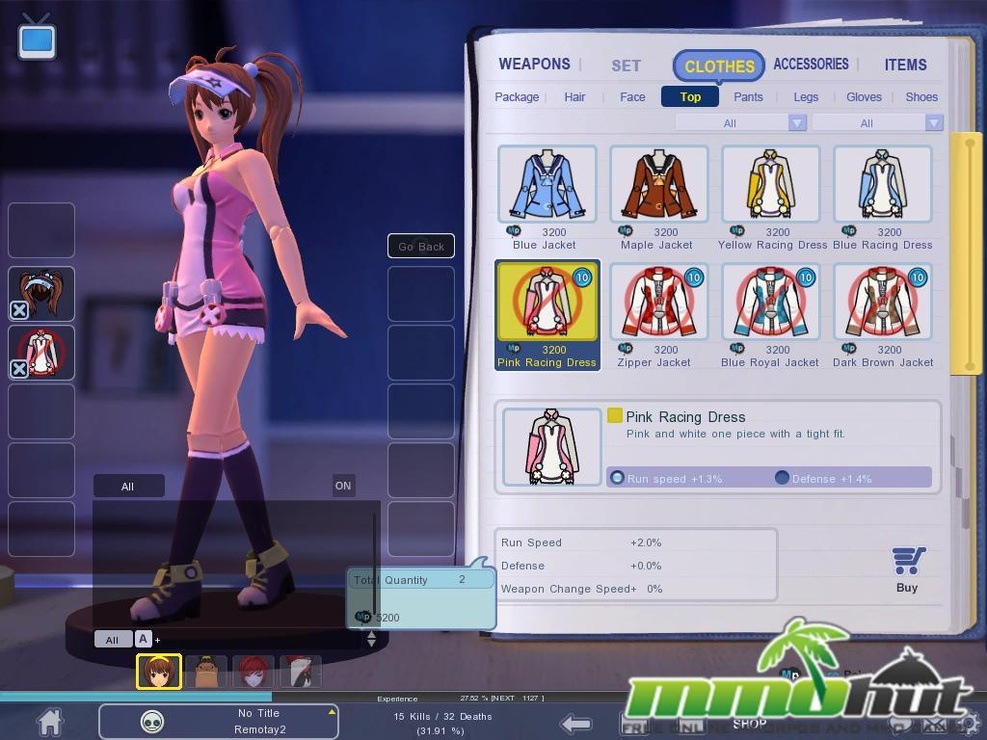The image size is (987, 740).
Task: Expand the first All filter dropdown
Action: [x=741, y=123]
